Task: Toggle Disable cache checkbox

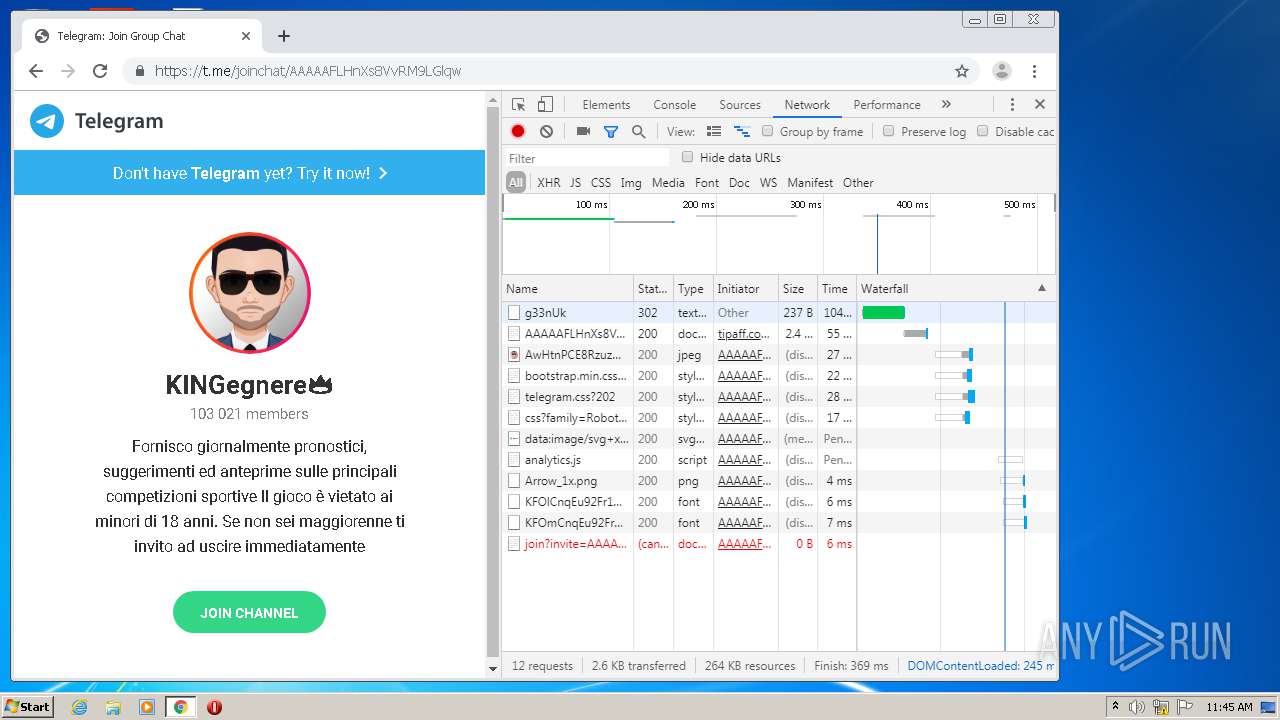Action: click(982, 131)
